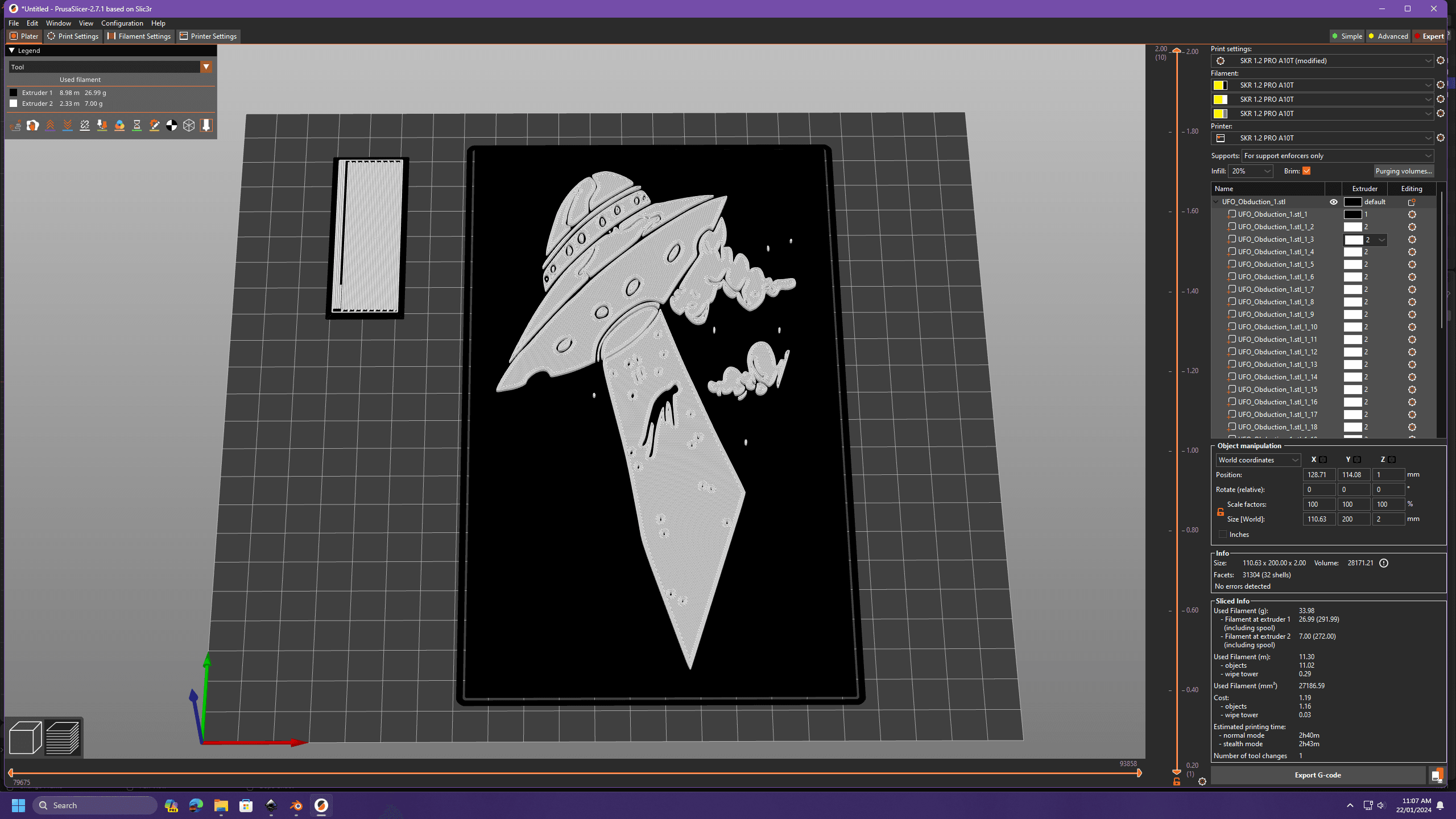
Task: Click the wipe tower thumbnail object
Action: tap(371, 235)
